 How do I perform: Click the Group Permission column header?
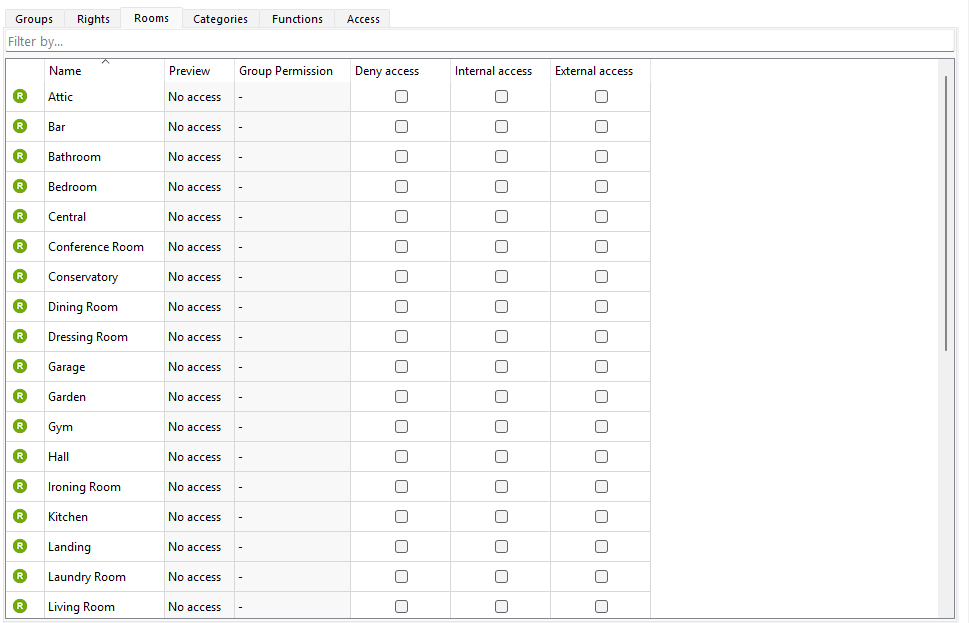[x=286, y=71]
